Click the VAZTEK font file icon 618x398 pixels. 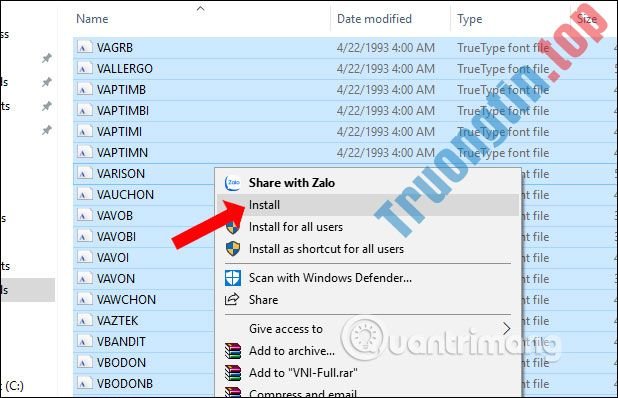(x=84, y=320)
